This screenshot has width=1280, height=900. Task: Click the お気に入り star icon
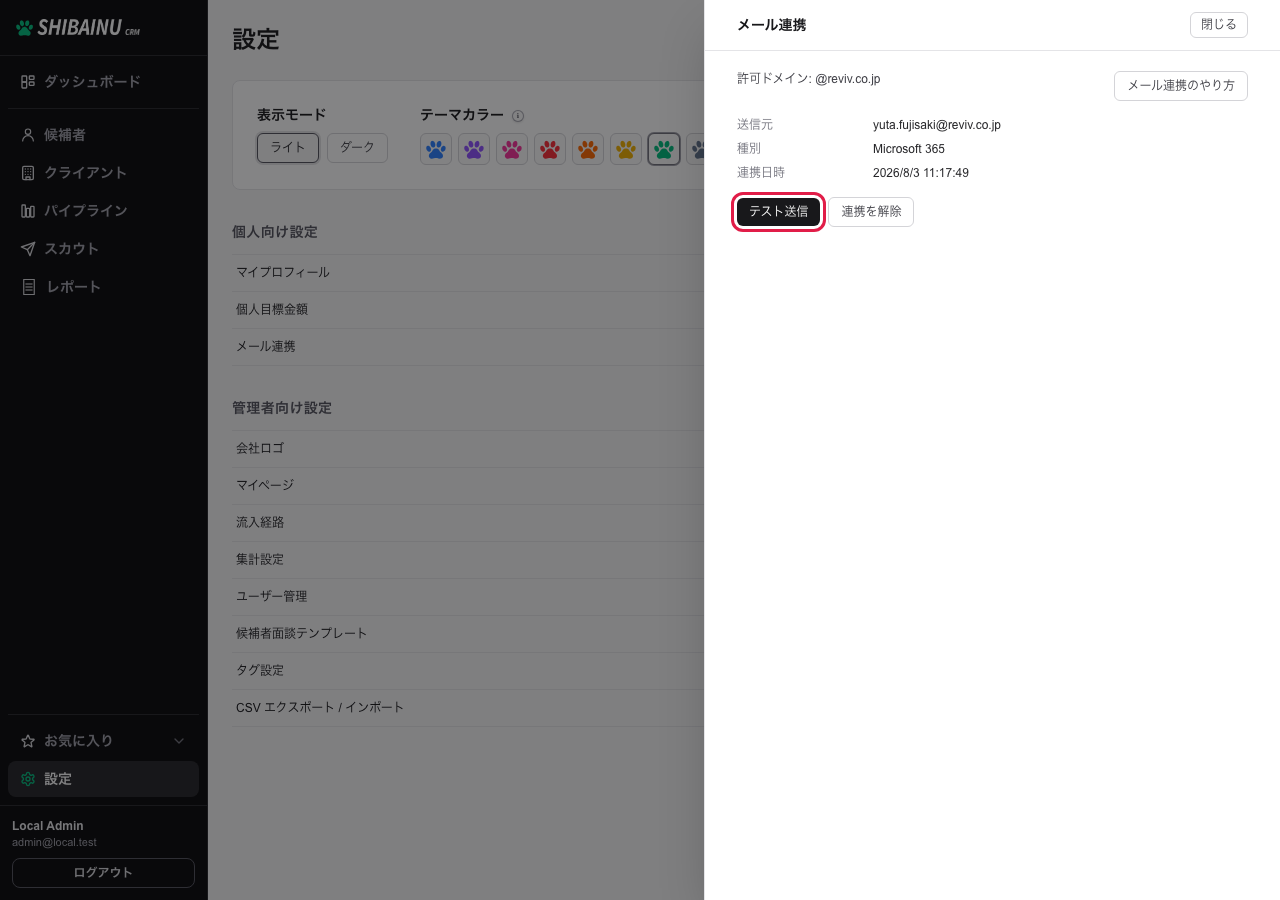click(x=28, y=741)
